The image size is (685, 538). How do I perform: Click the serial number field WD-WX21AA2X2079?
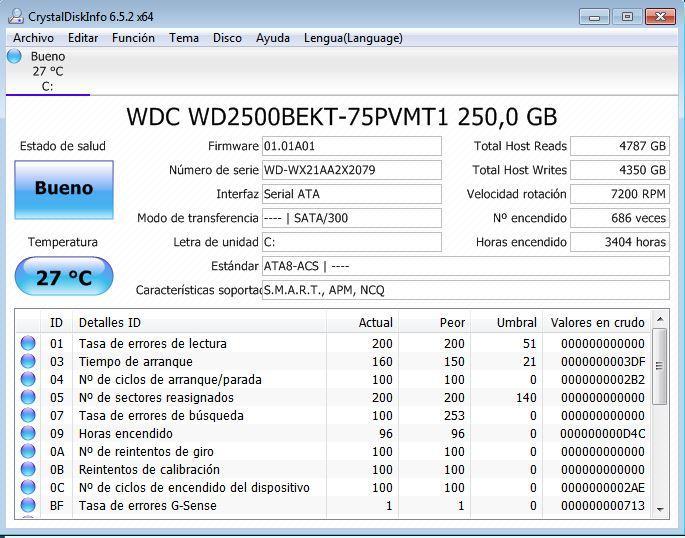pos(352,170)
